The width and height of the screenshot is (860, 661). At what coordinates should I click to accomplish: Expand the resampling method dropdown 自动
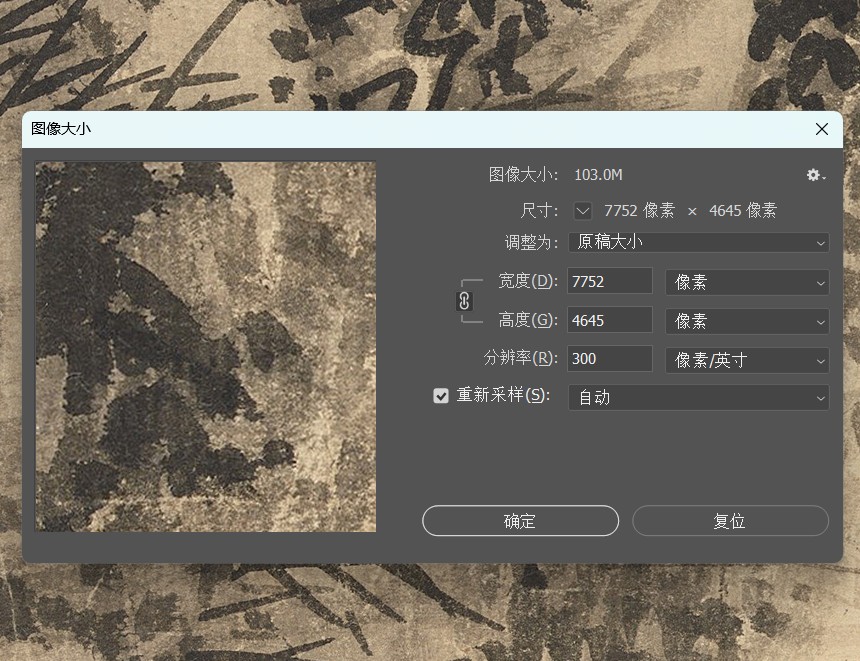pos(699,398)
